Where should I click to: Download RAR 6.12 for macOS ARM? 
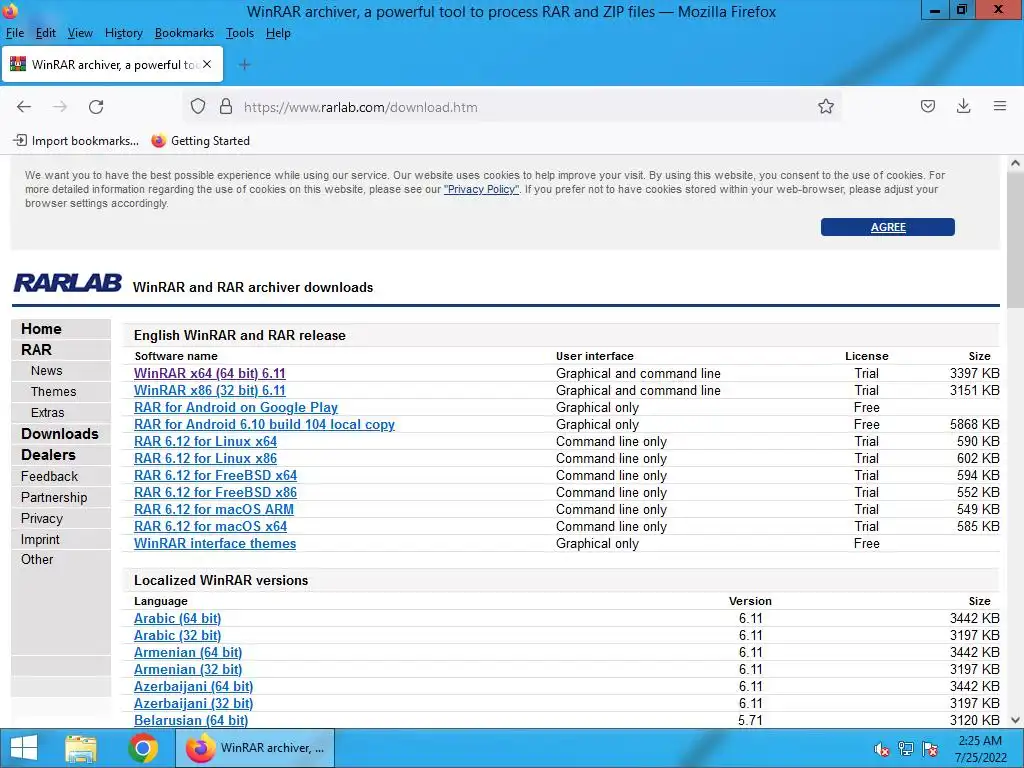(214, 509)
